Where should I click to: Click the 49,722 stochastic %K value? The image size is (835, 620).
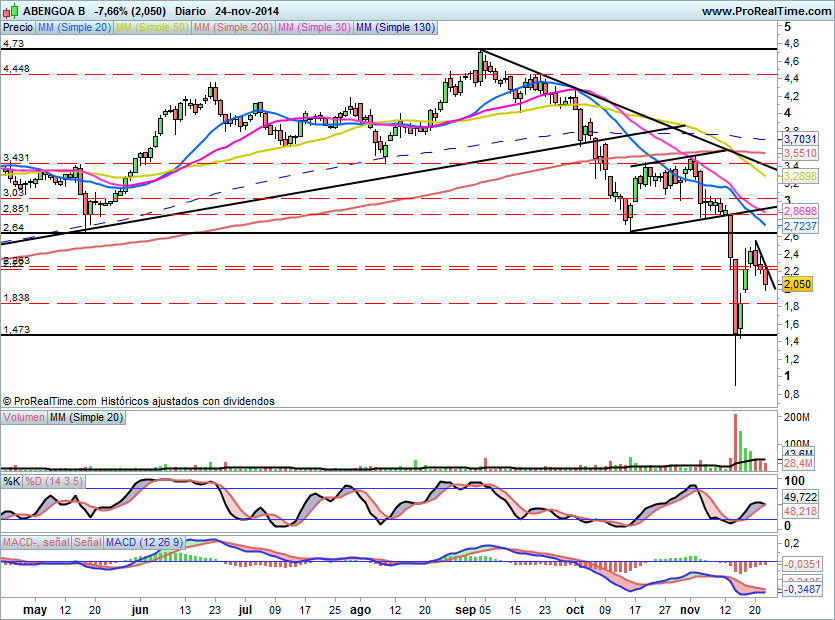[x=800, y=497]
